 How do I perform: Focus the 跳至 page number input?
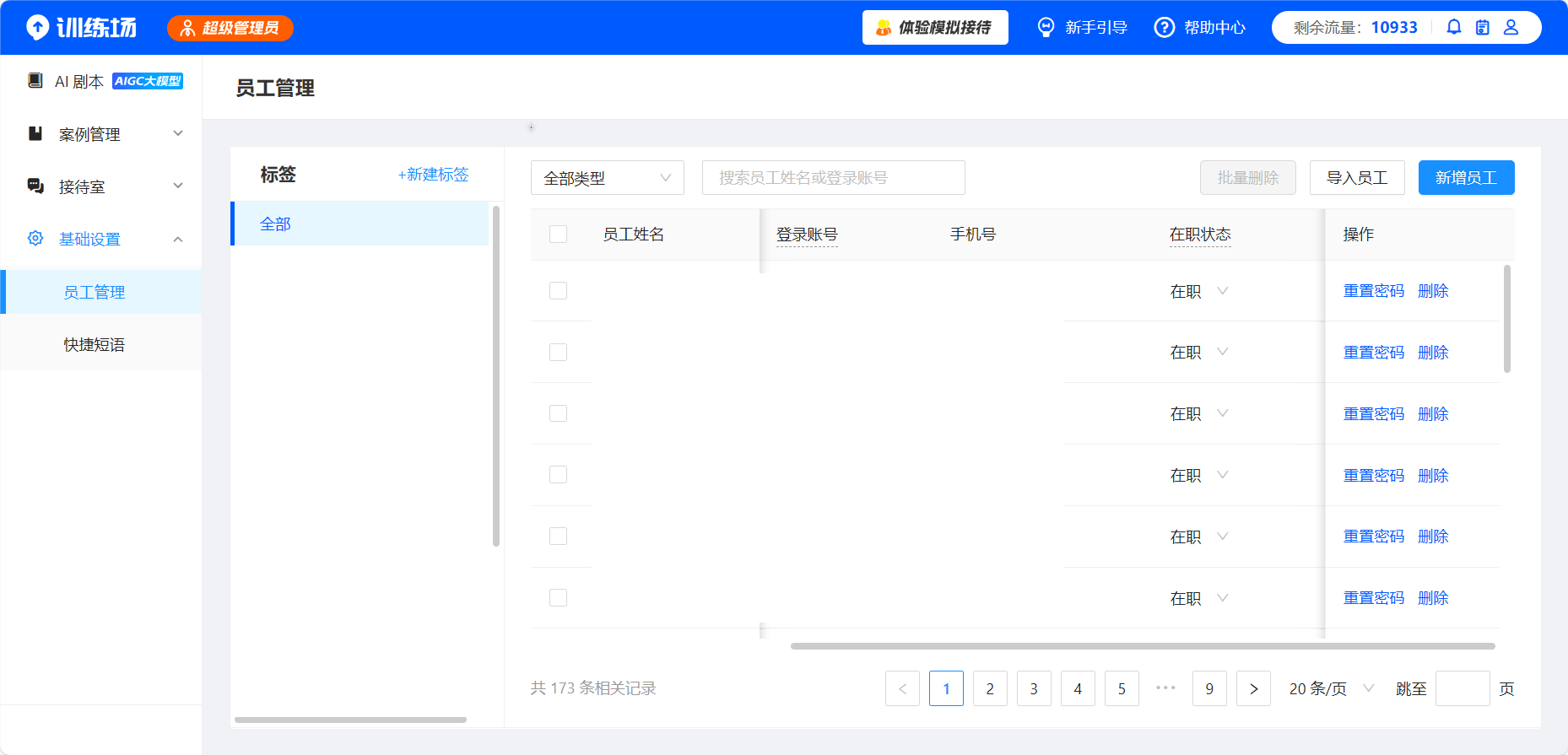tap(1463, 688)
